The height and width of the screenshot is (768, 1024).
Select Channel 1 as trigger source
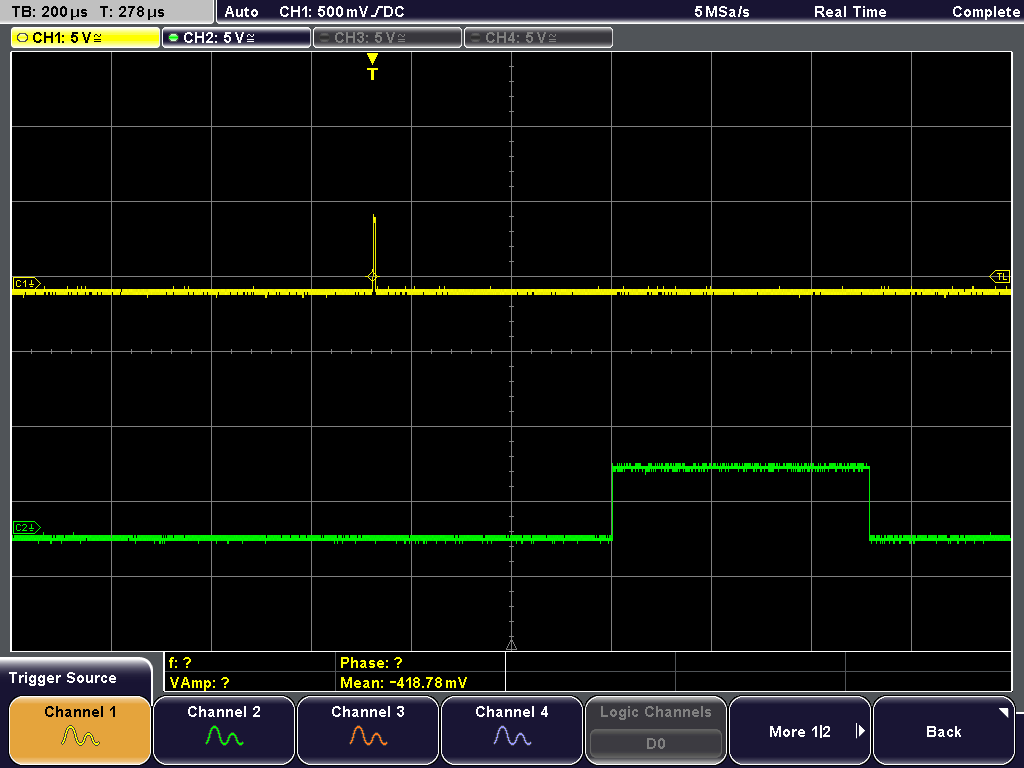click(x=80, y=730)
